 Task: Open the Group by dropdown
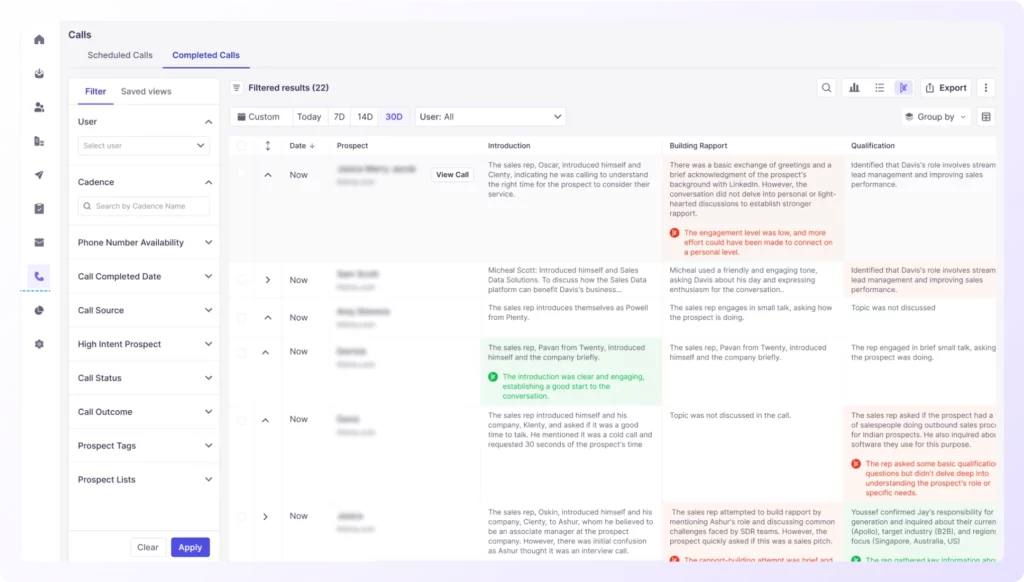coord(935,117)
